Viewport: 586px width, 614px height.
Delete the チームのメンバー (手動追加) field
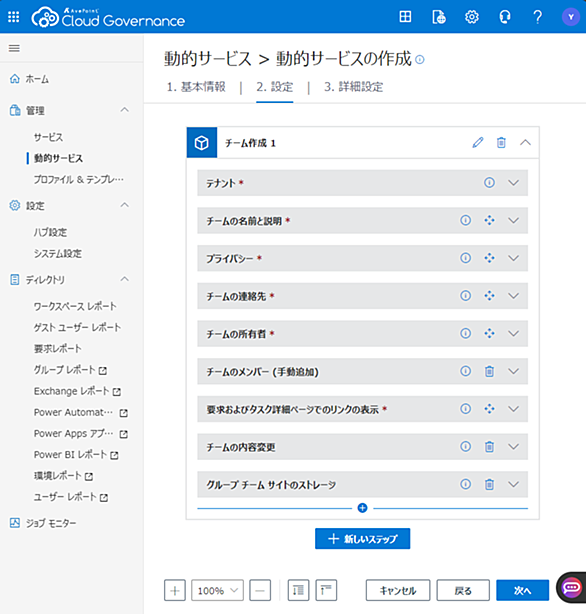489,371
